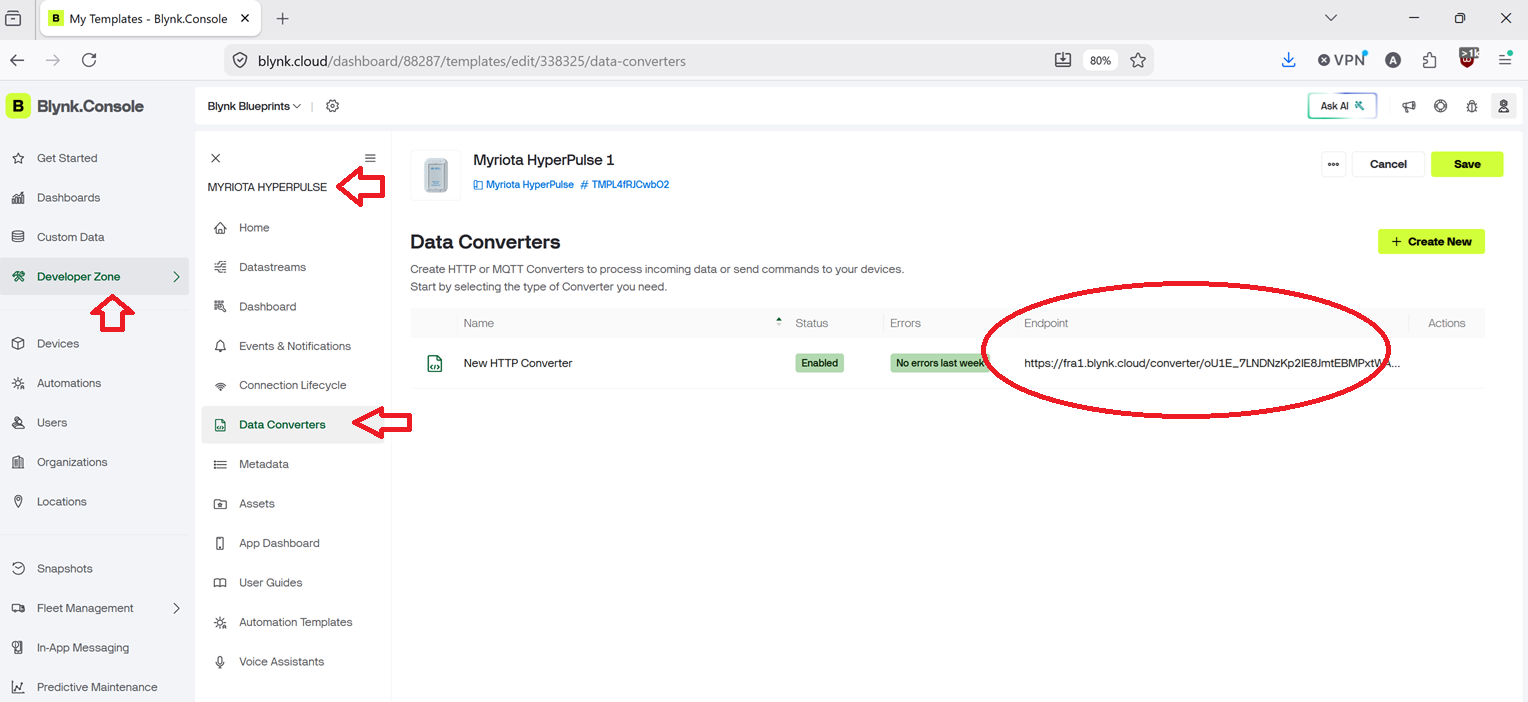Screen dimensions: 1528x702
Task: Open Blynk Blueprints organization dropdown
Action: coord(254,106)
